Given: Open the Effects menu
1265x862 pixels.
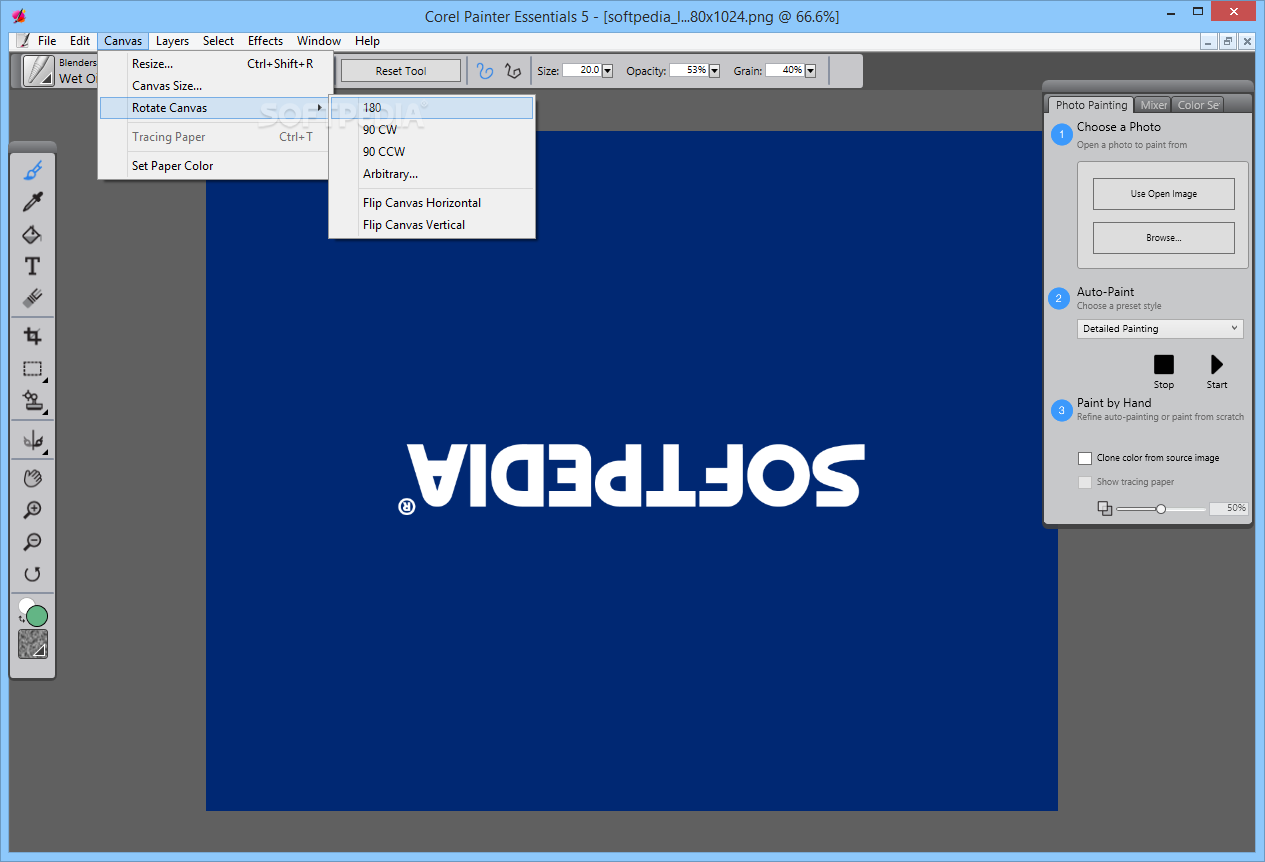Looking at the screenshot, I should 265,41.
